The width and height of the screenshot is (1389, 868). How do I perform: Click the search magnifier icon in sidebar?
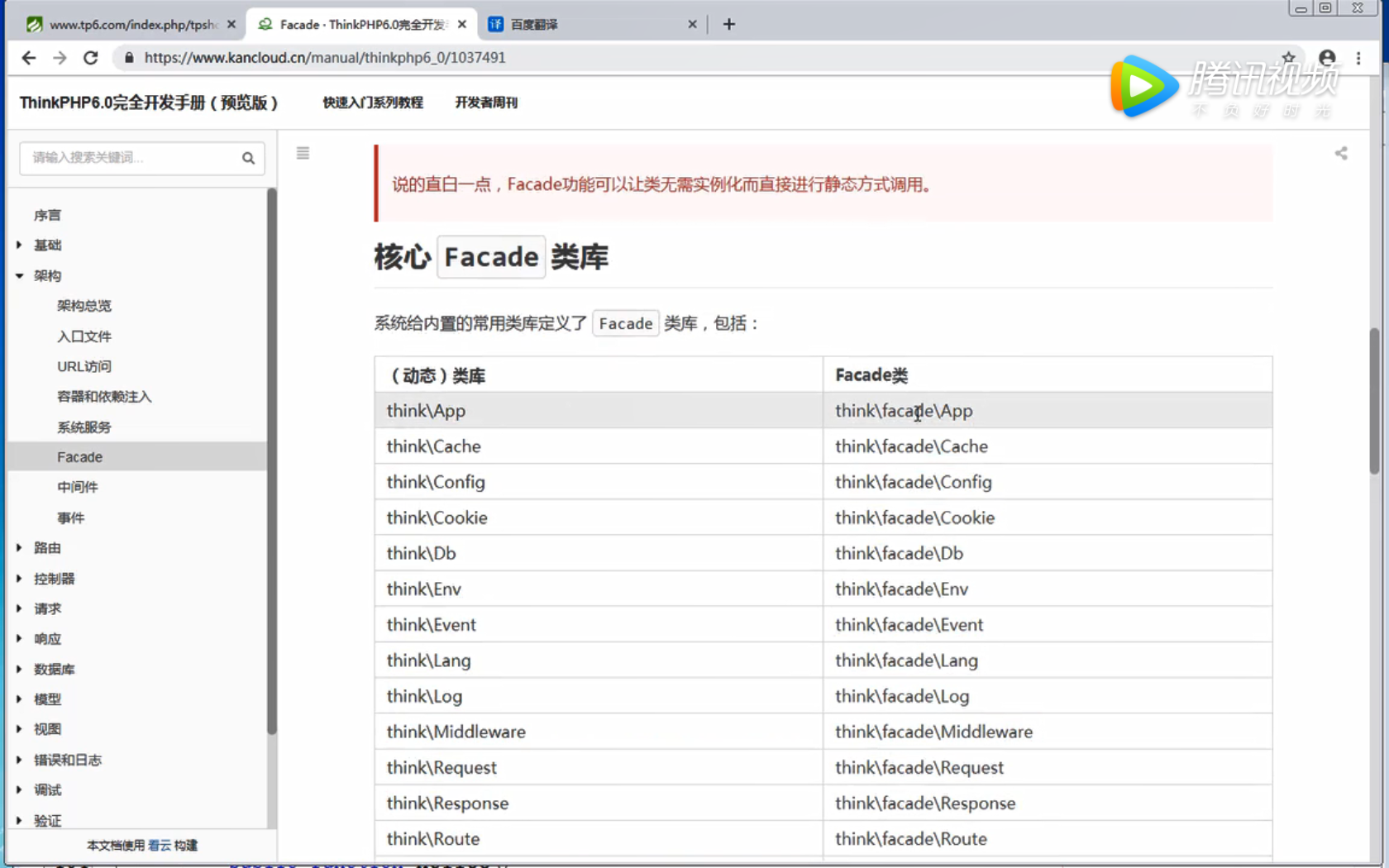point(248,158)
